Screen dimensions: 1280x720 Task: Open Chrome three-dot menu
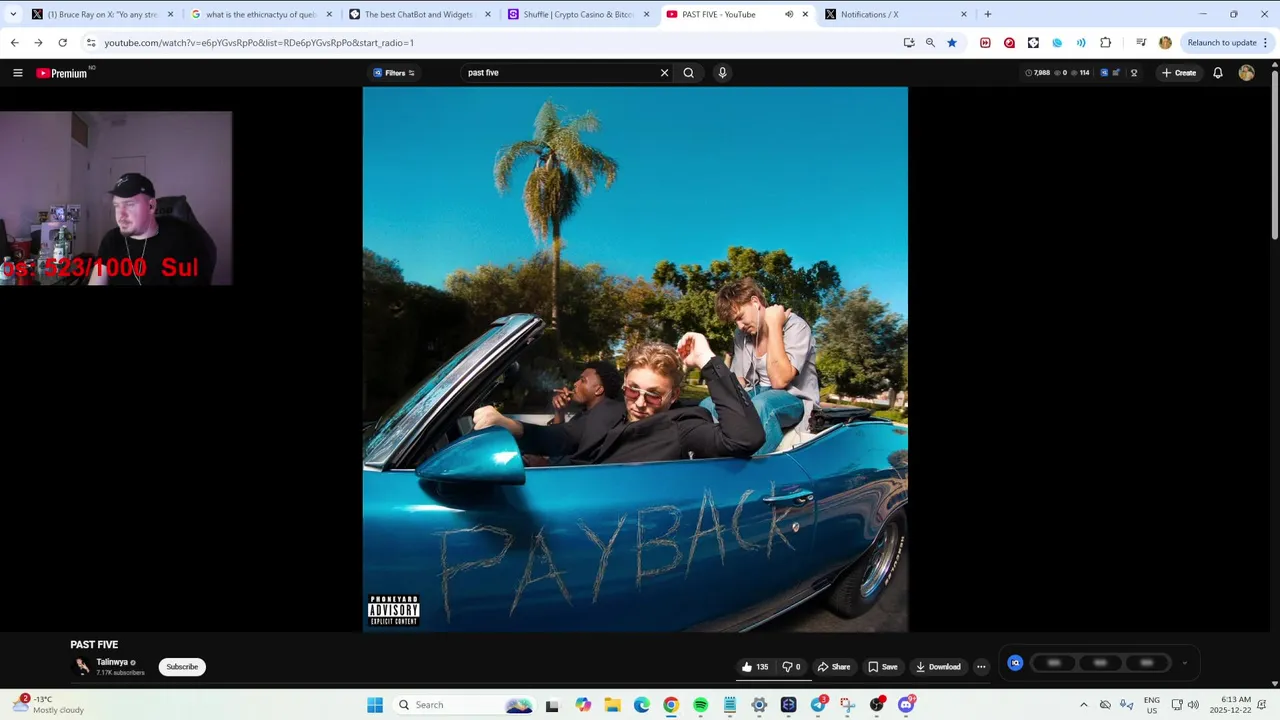(1265, 43)
